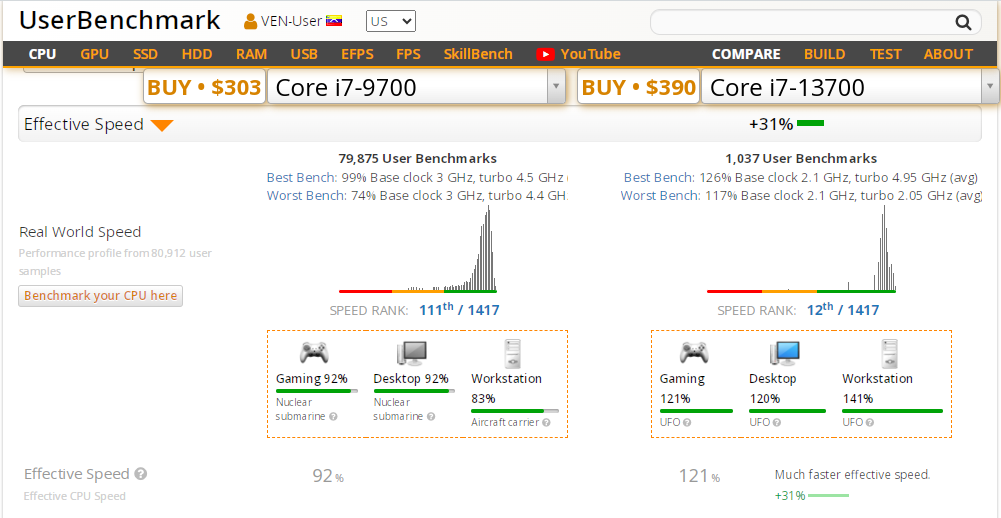Click the arrow on Core i7-9700 dropdown
Viewport: 1001px width, 518px height.
pos(555,87)
